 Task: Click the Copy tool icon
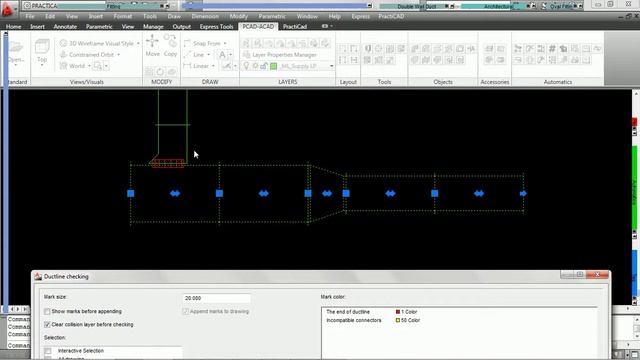[170, 41]
